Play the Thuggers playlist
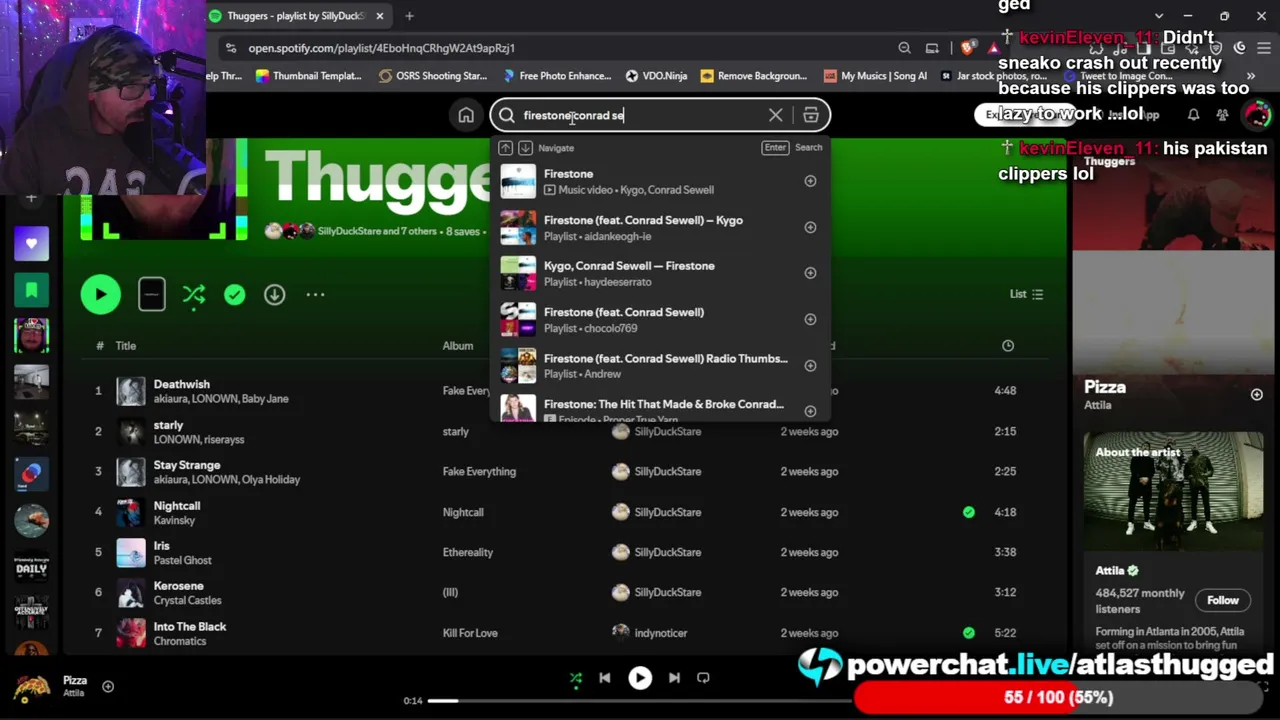1280x720 pixels. 100,294
